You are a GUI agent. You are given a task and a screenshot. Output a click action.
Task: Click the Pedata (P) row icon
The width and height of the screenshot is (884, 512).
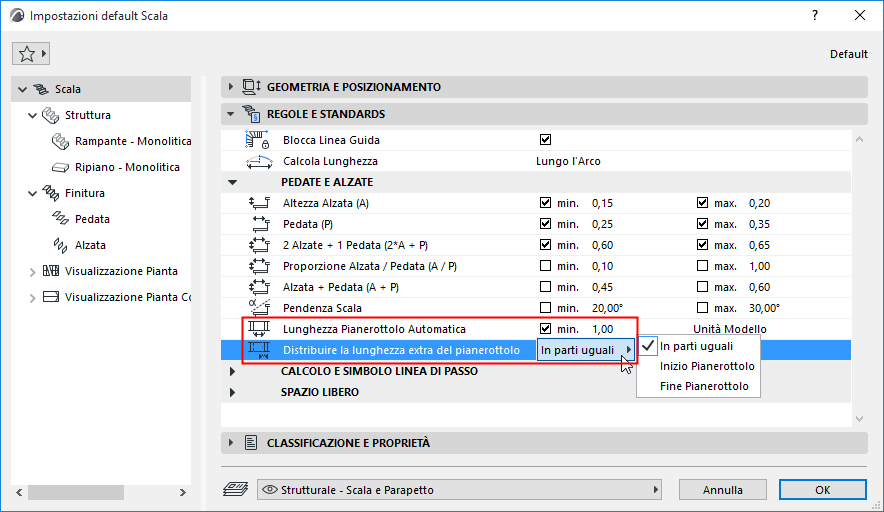[x=260, y=224]
